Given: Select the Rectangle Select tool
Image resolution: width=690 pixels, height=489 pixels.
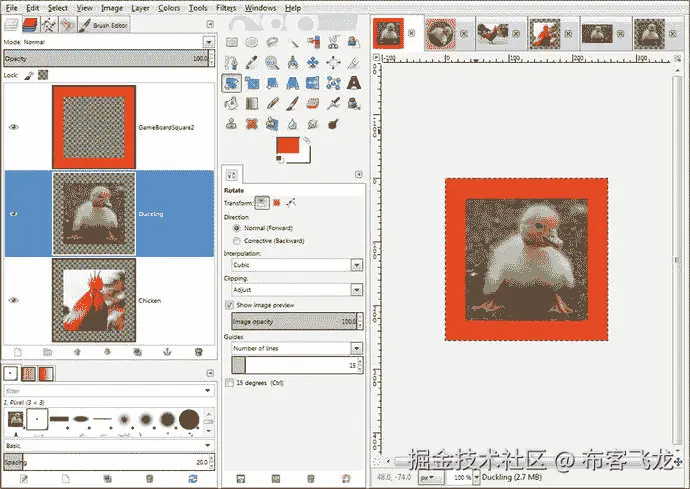Looking at the screenshot, I should point(232,42).
